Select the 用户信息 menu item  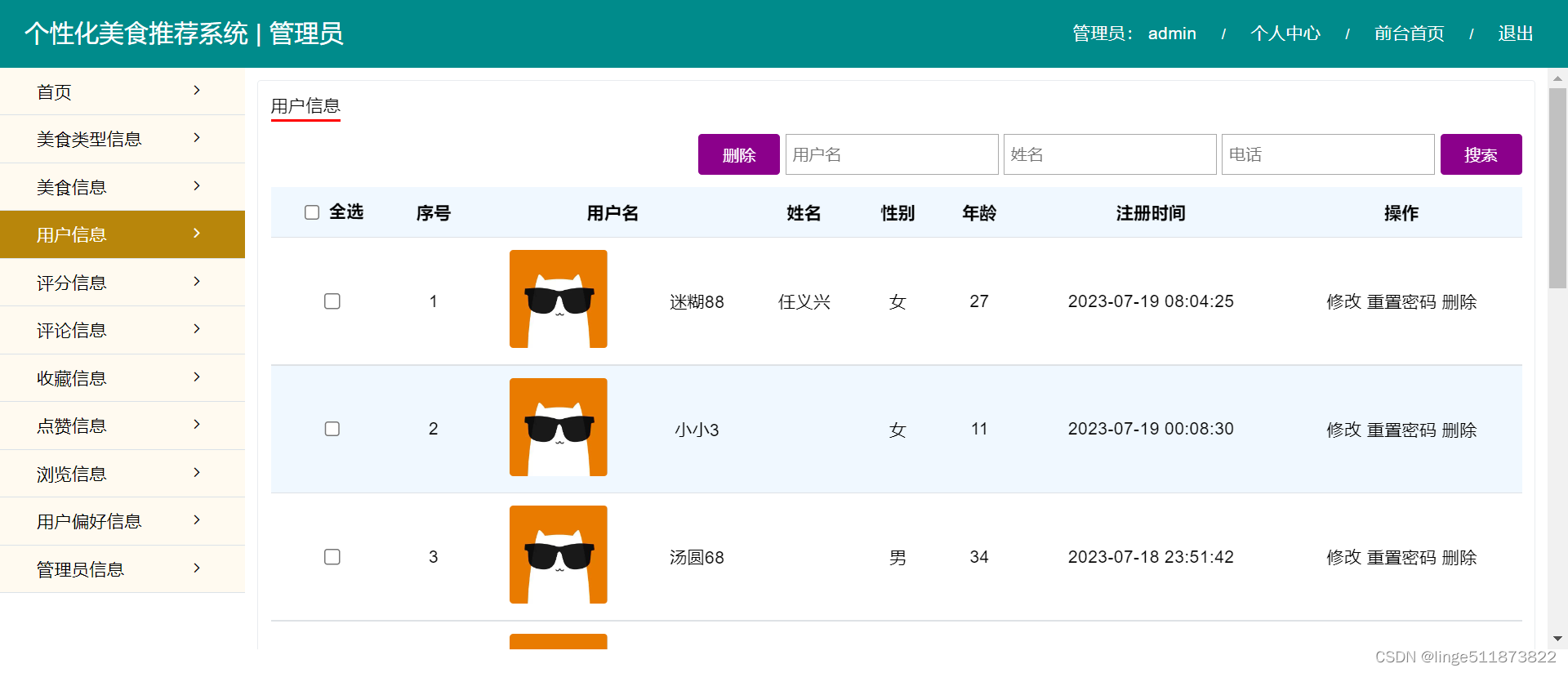[122, 234]
